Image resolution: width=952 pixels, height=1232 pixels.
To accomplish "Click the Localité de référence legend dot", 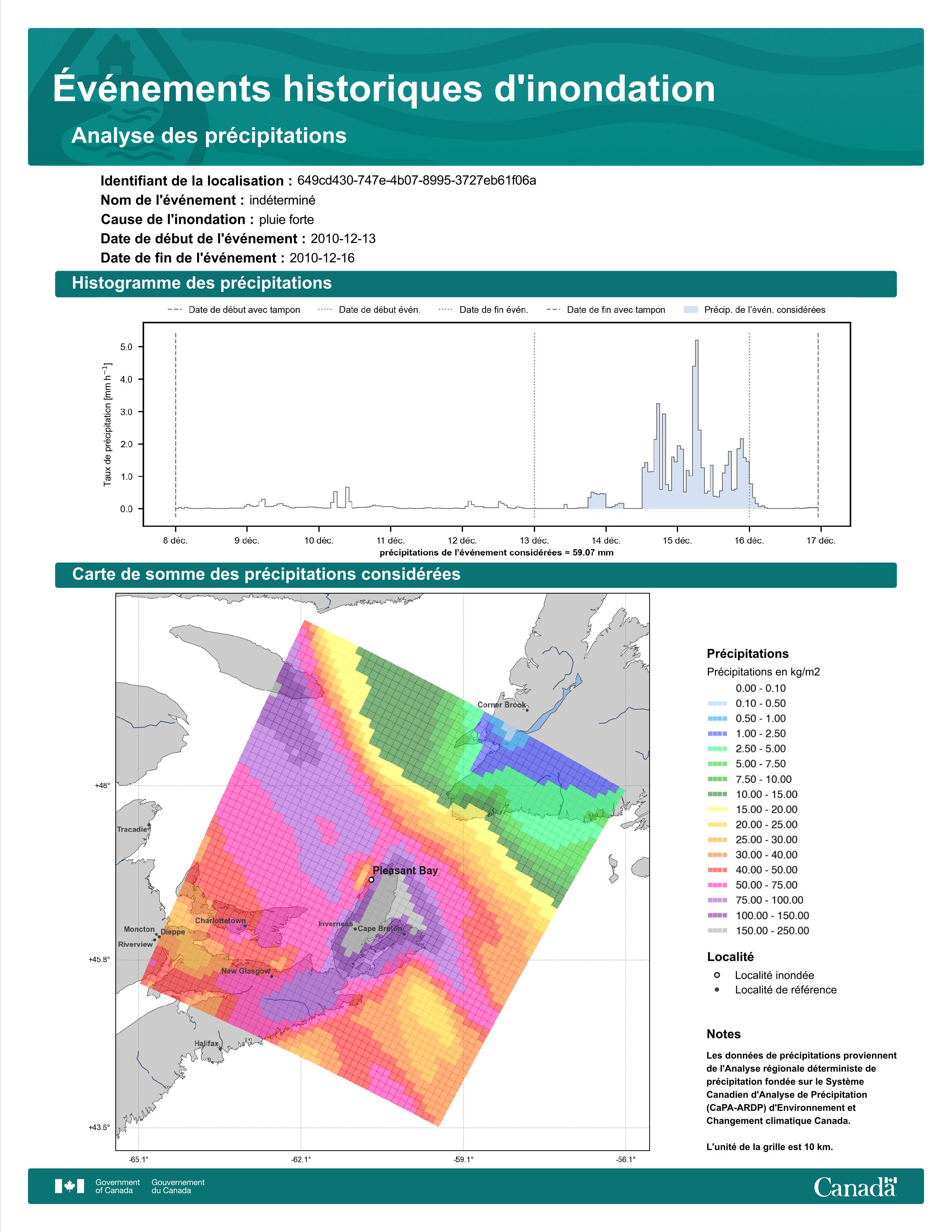I will pos(717,989).
